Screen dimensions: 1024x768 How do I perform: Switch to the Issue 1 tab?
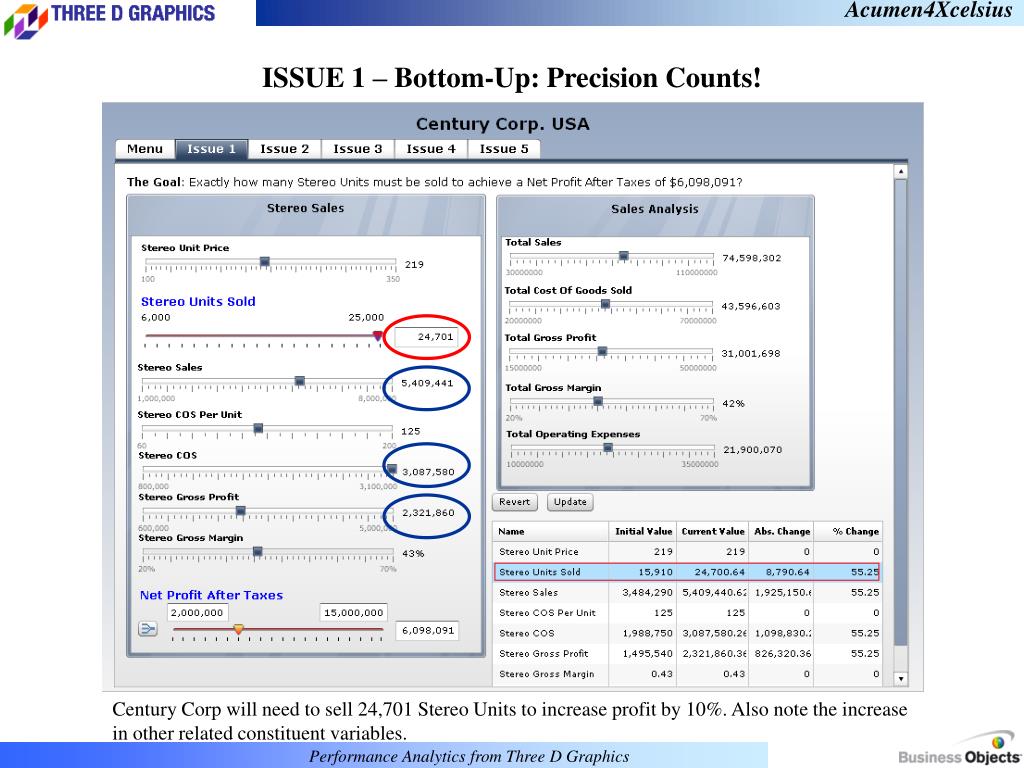[211, 149]
